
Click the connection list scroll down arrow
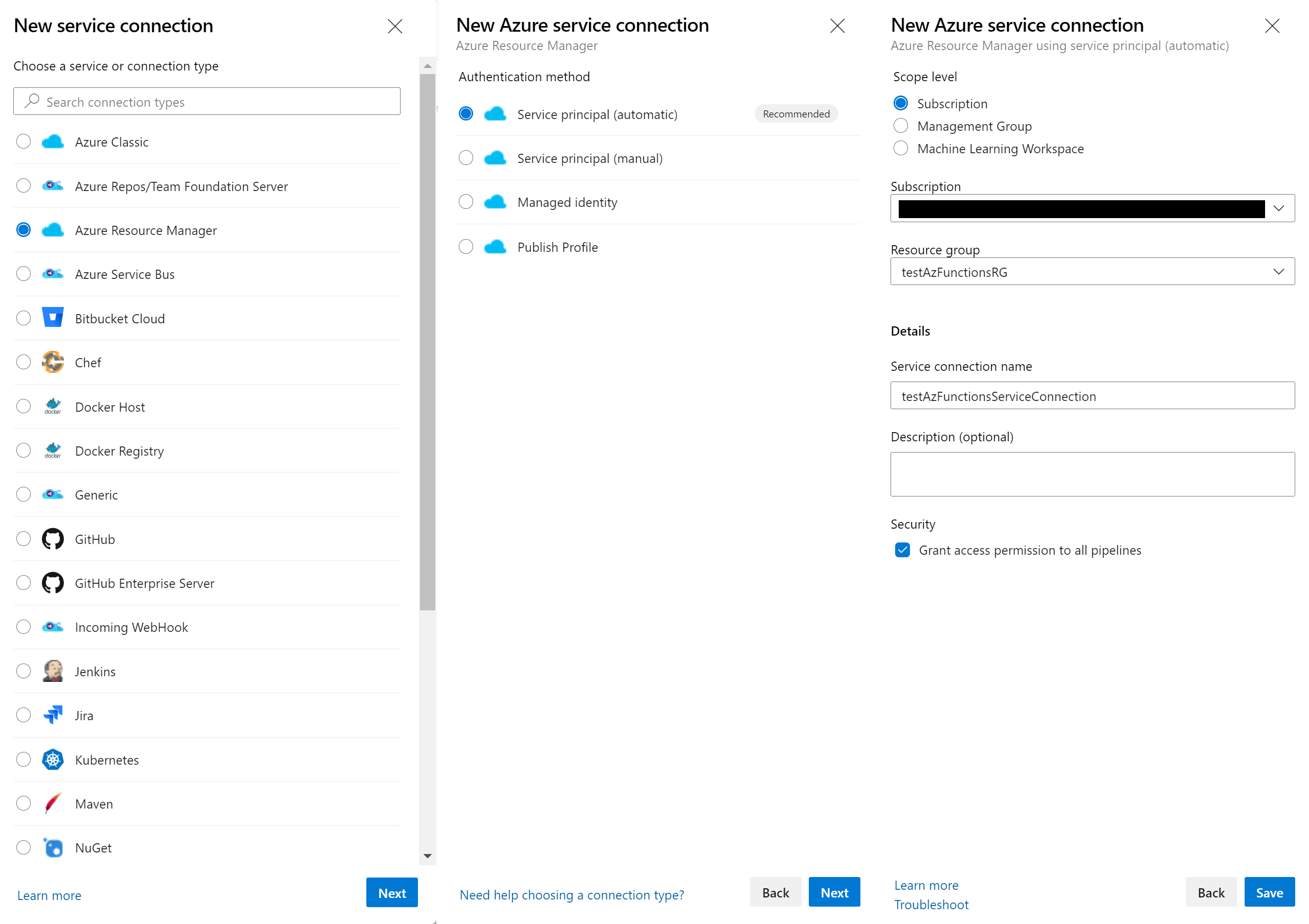[x=427, y=856]
